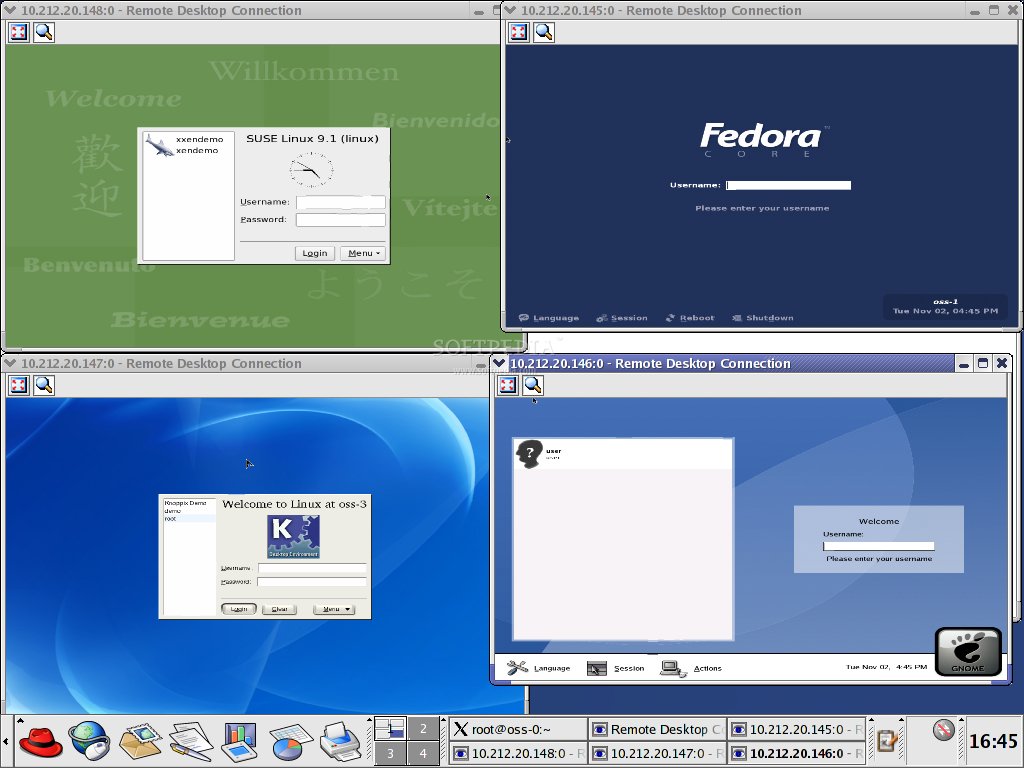Viewport: 1024px width, 768px height.
Task: Click zoom magnifier icon in 10.212.20.145 window
Action: click(x=544, y=32)
